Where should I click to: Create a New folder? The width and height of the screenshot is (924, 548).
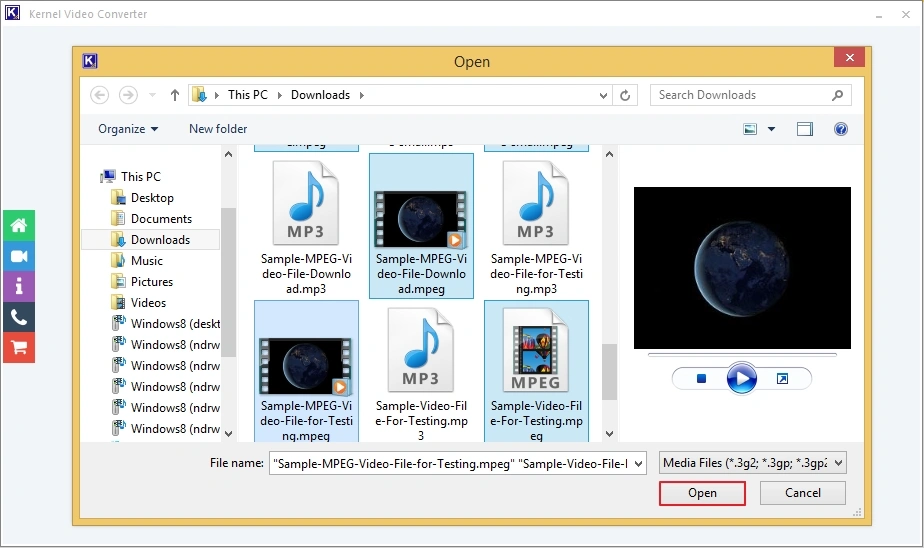218,129
